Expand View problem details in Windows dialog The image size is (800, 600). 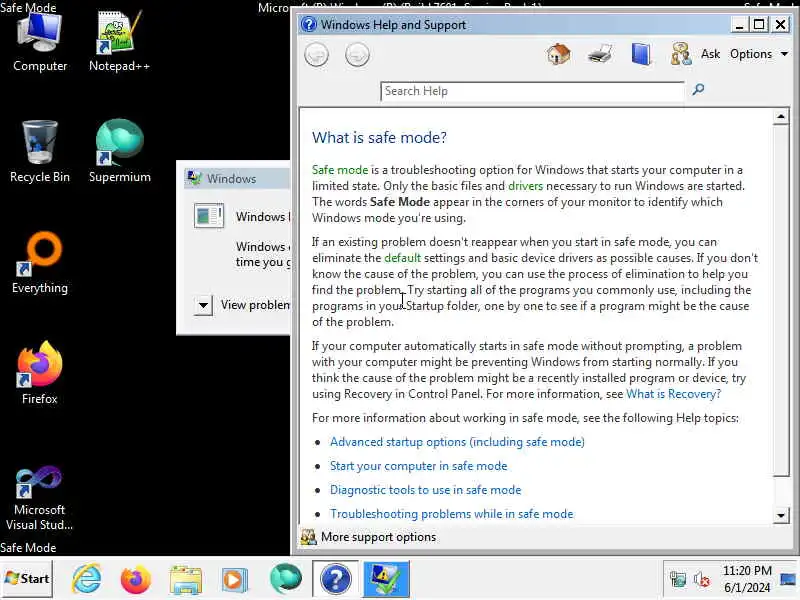click(x=203, y=306)
